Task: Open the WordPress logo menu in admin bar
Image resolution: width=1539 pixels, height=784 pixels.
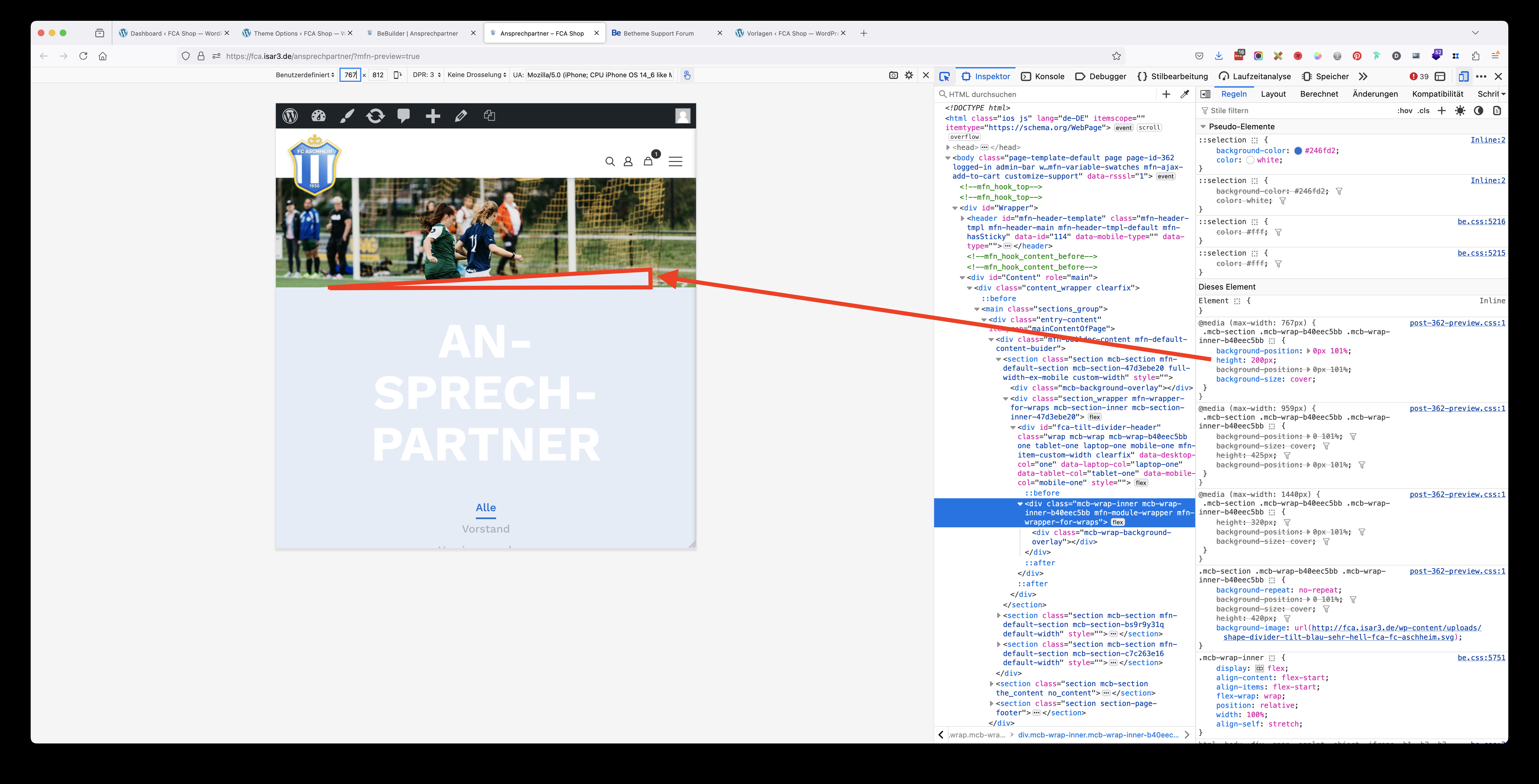Action: [x=290, y=116]
